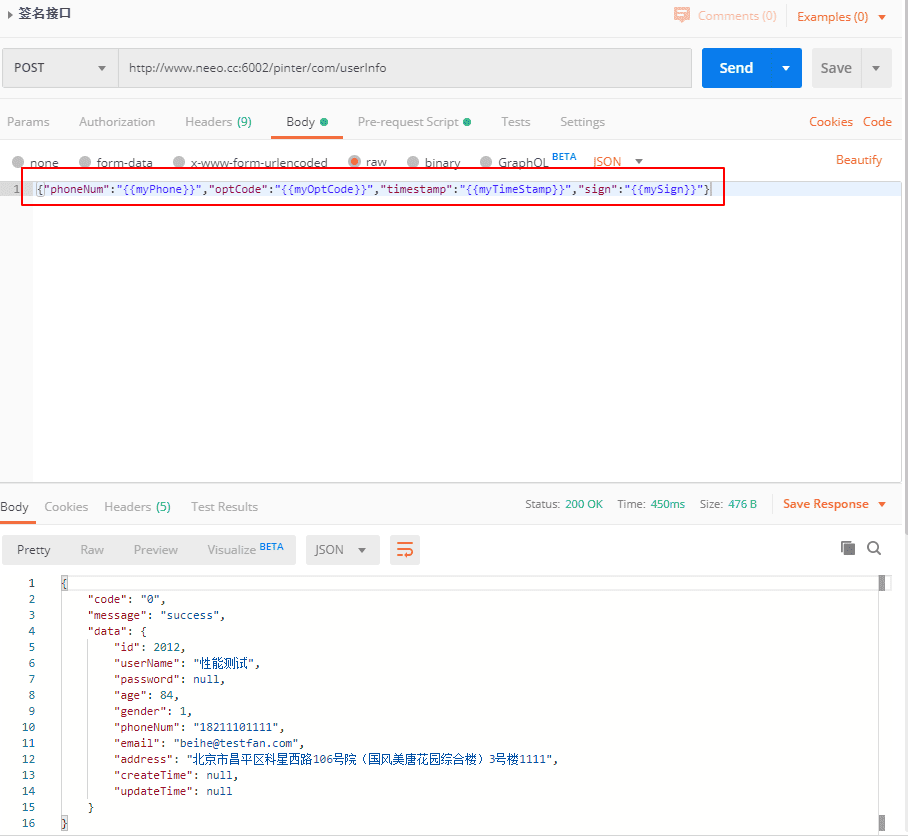Image resolution: width=908 pixels, height=836 pixels.
Task: Click the request URL input field
Action: [405, 68]
